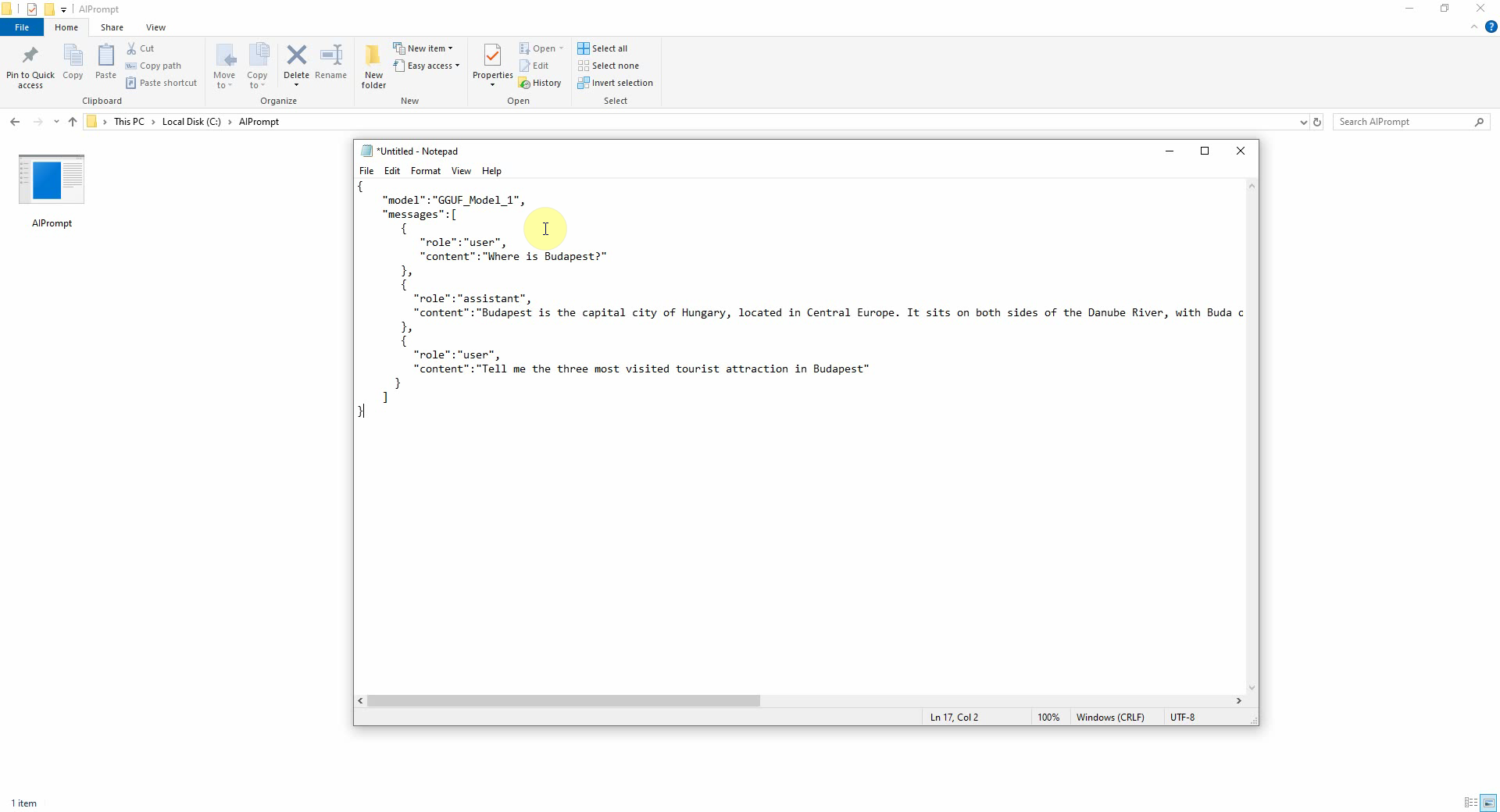Click Windows (CRLF) status bar entry
The height and width of the screenshot is (812, 1500).
pos(1109,718)
